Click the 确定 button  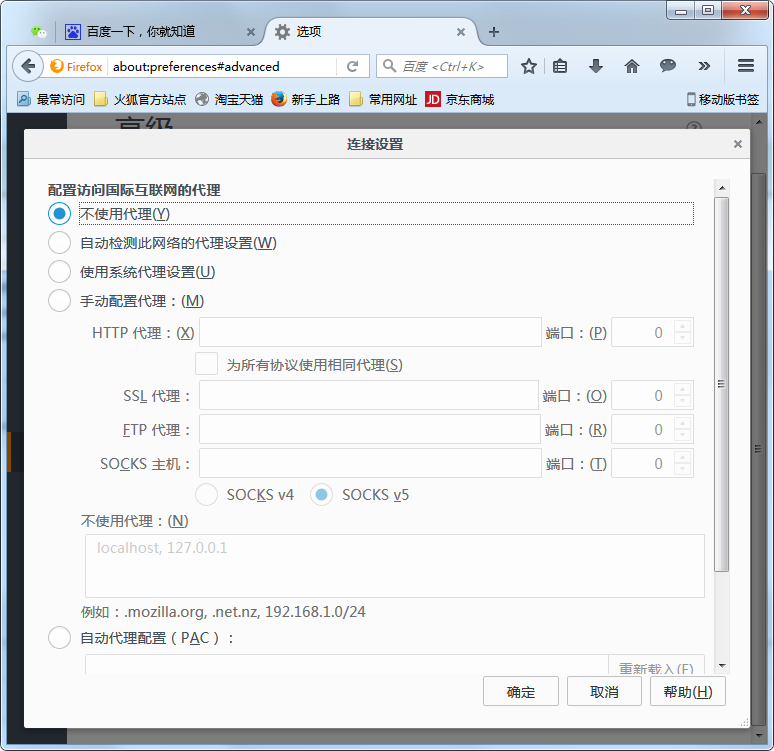521,691
